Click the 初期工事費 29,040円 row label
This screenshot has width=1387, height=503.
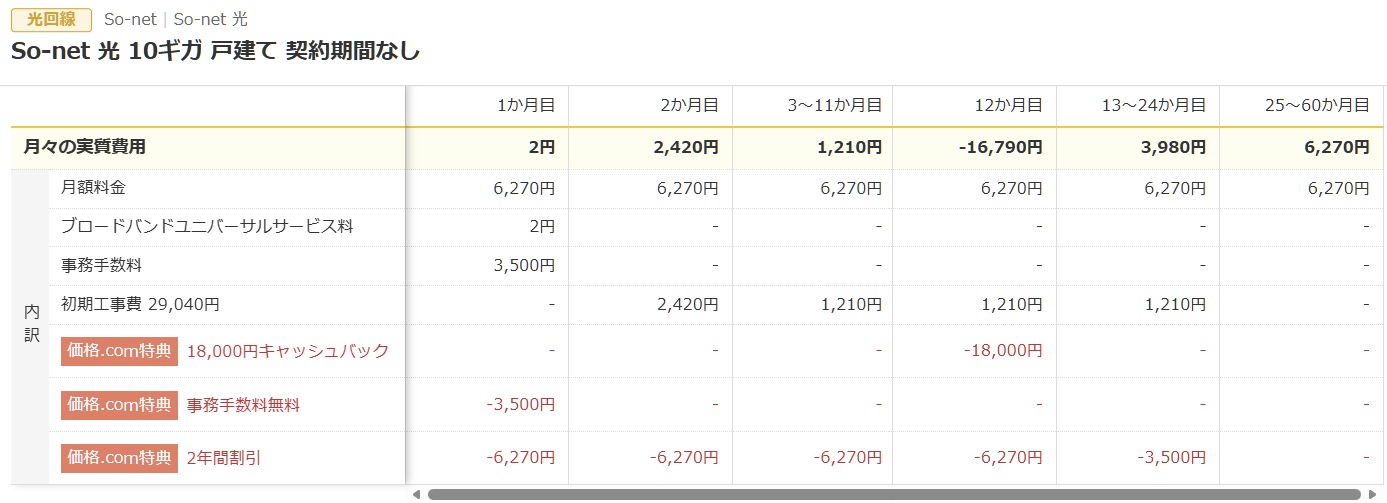(140, 304)
